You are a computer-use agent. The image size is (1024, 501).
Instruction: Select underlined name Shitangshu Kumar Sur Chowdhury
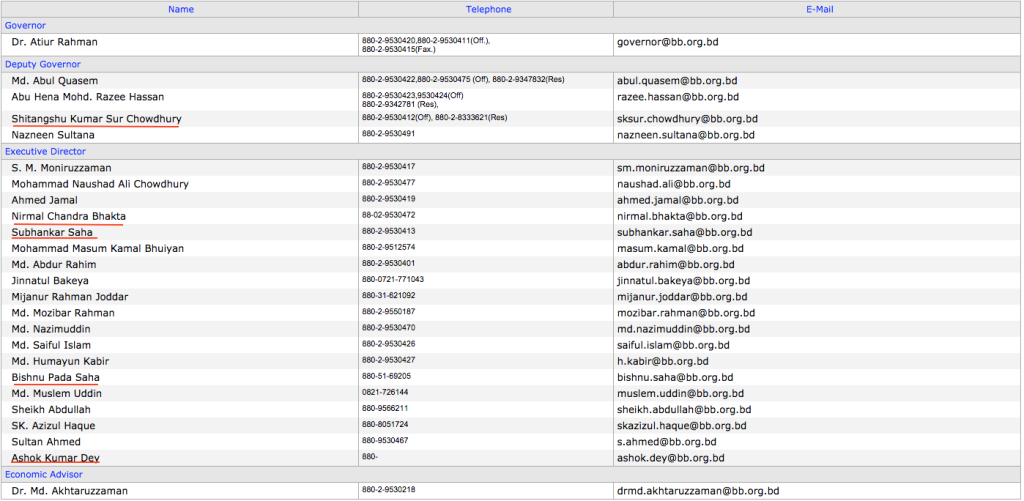[x=96, y=119]
